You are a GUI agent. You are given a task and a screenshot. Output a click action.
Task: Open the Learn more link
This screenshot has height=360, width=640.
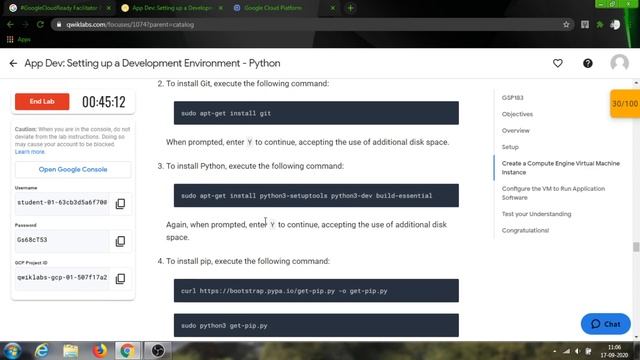tap(29, 151)
